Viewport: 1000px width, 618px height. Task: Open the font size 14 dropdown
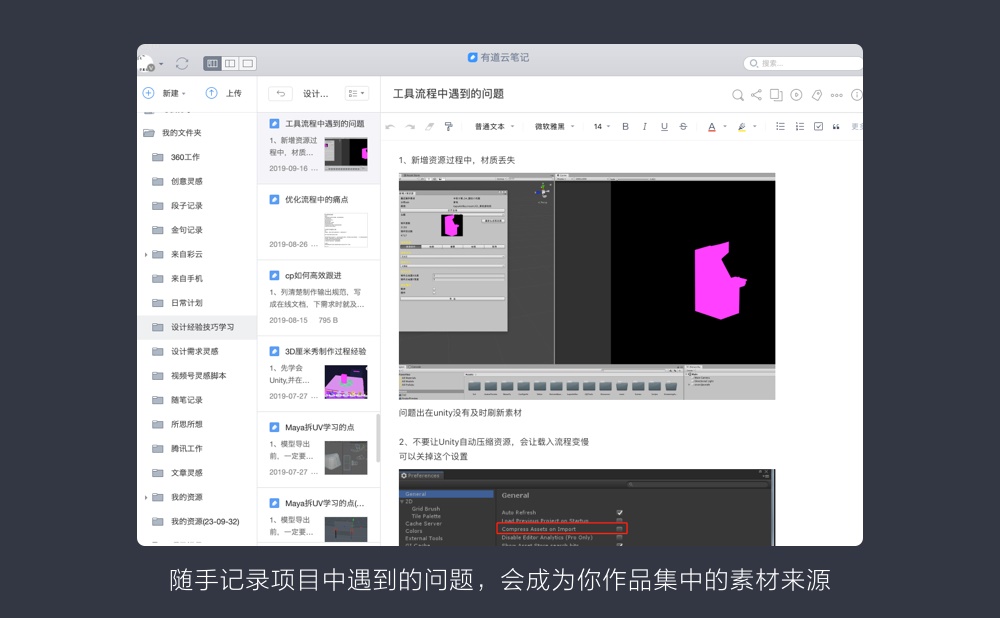click(598, 126)
